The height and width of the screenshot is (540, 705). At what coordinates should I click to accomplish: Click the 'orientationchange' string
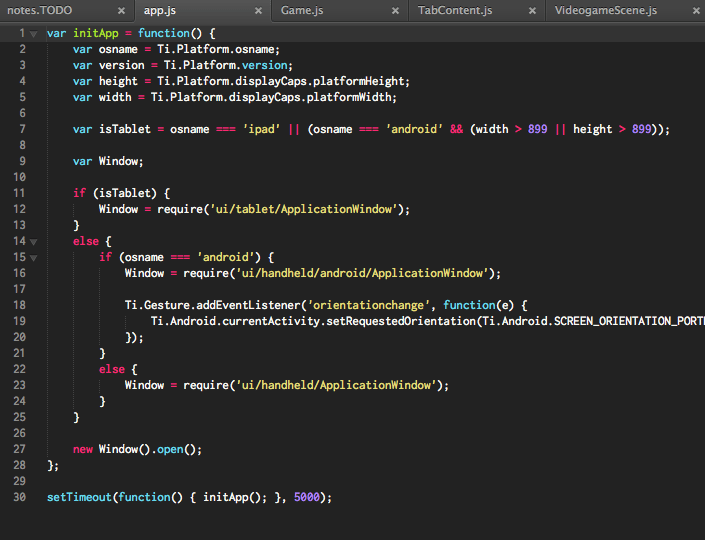point(368,305)
